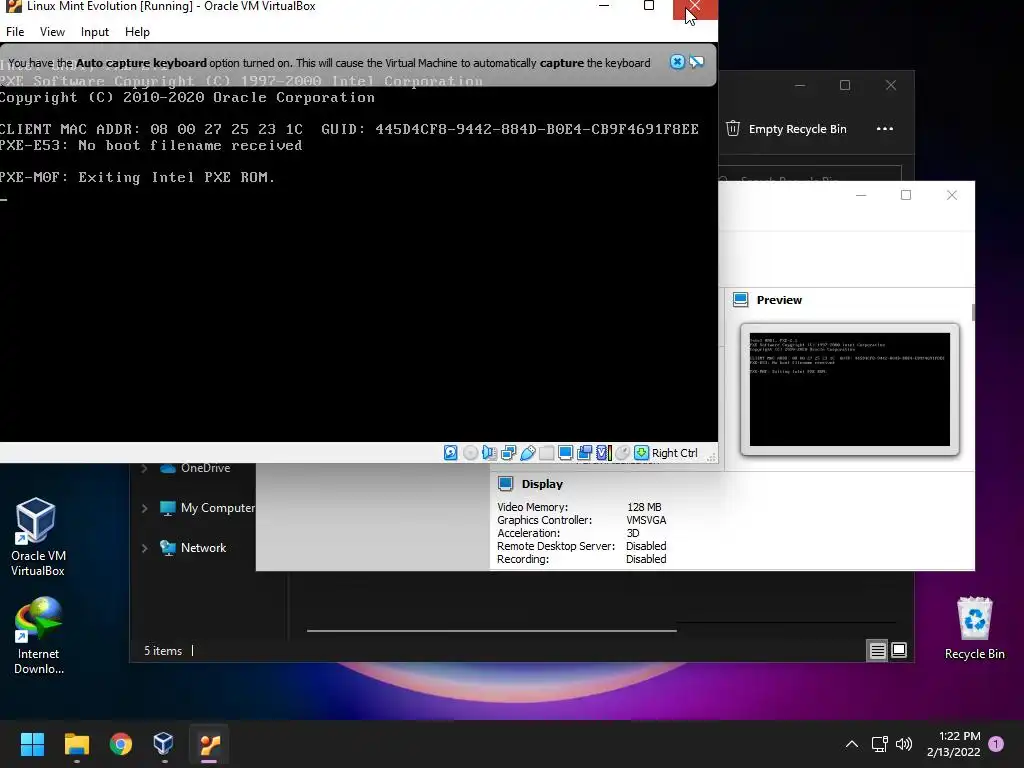Open the more options ellipsis in Recycle Bin window
1024x768 pixels.
pos(885,129)
